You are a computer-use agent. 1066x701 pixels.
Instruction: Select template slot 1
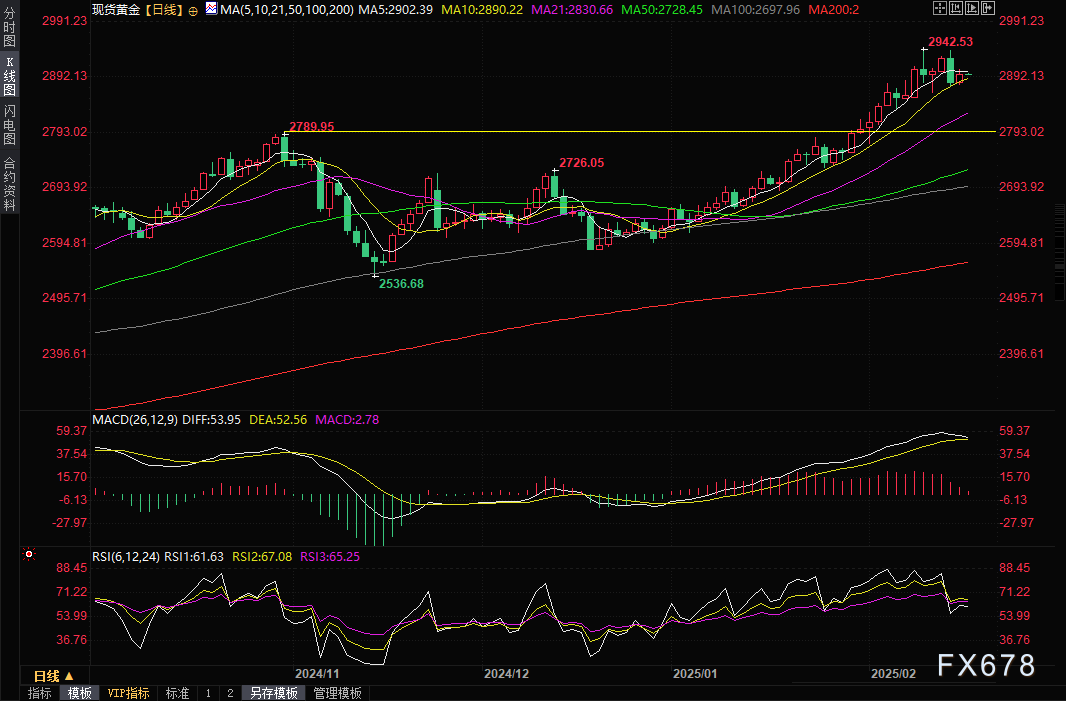207,692
